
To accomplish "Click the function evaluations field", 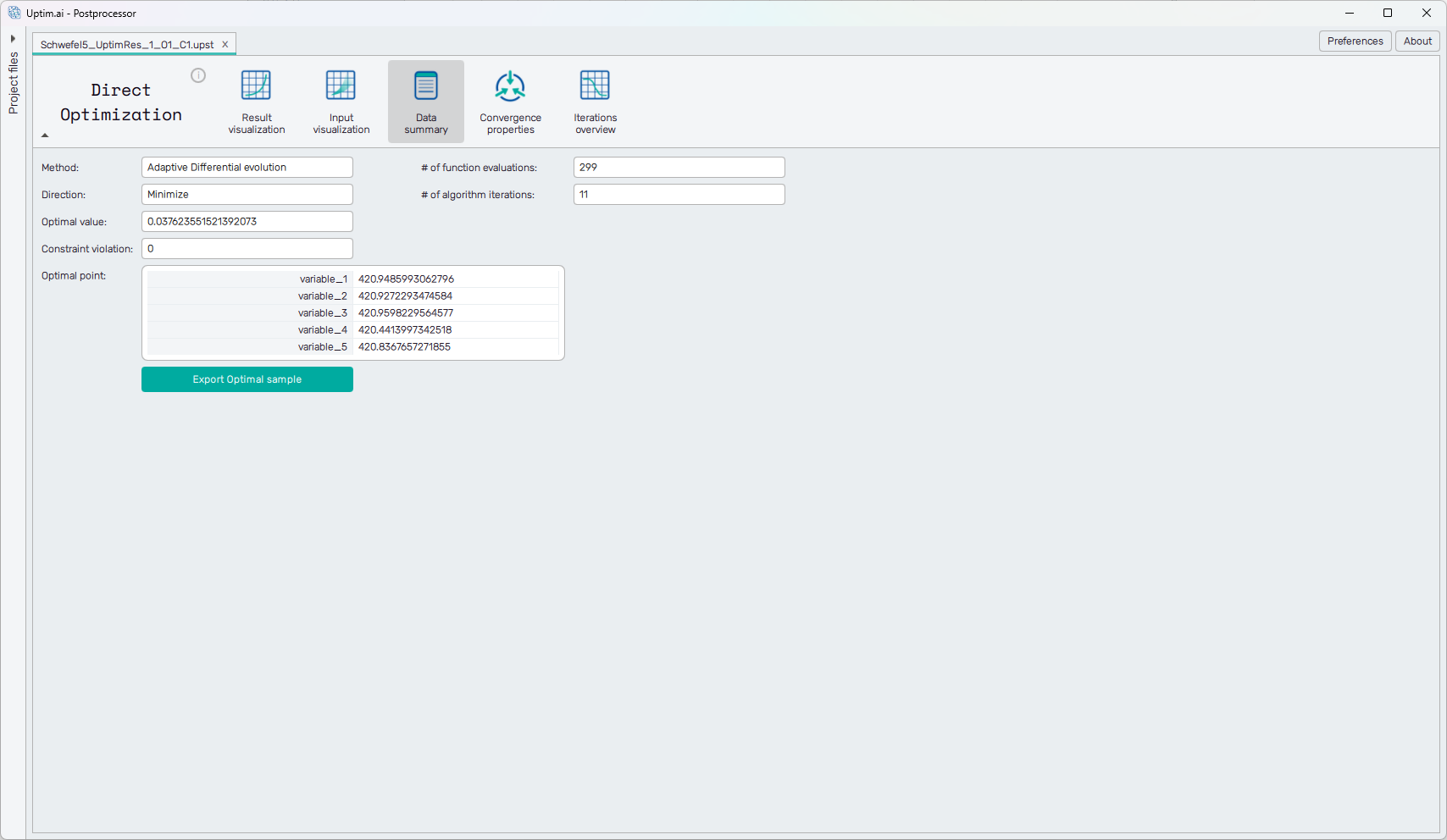I will point(679,168).
